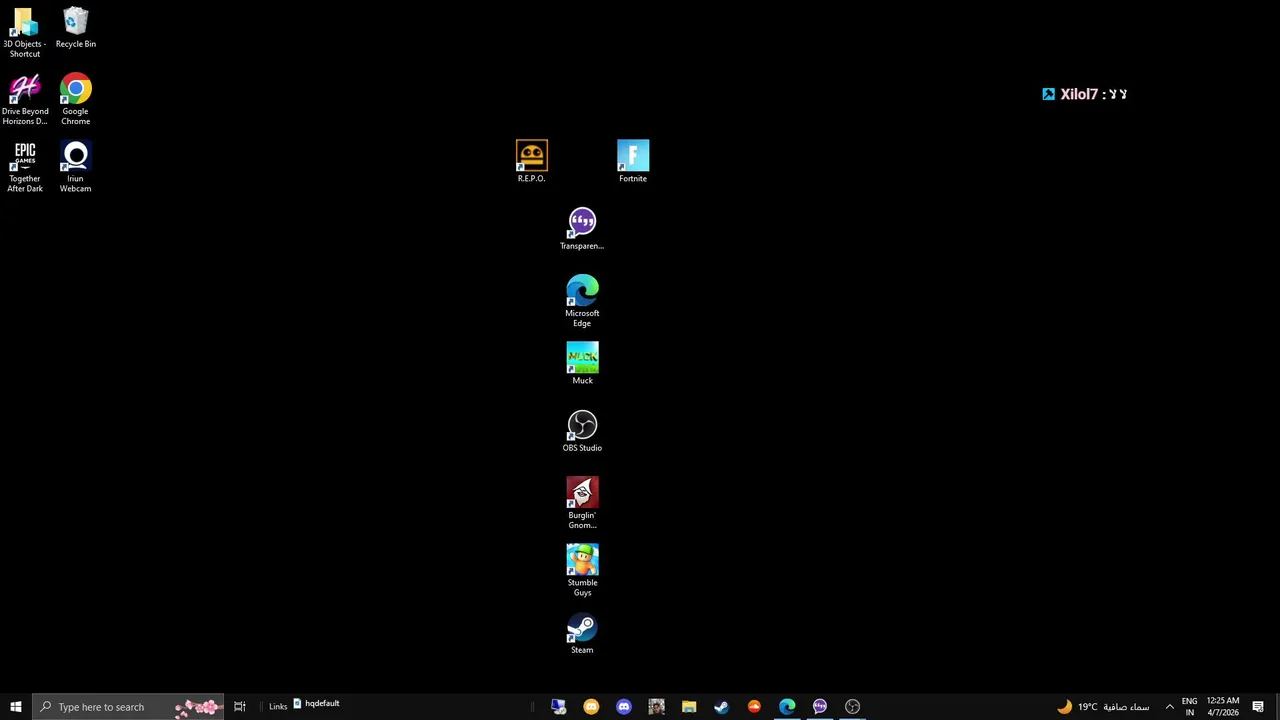Select the Microsoft Edge desktop shortcut
This screenshot has width=1280, height=720.
[x=582, y=301]
